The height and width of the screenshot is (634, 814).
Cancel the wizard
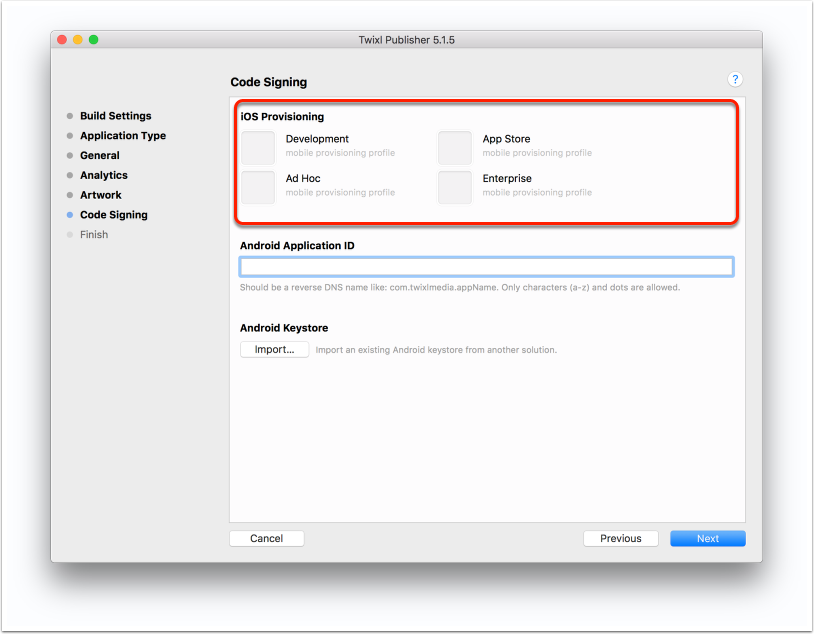point(266,538)
